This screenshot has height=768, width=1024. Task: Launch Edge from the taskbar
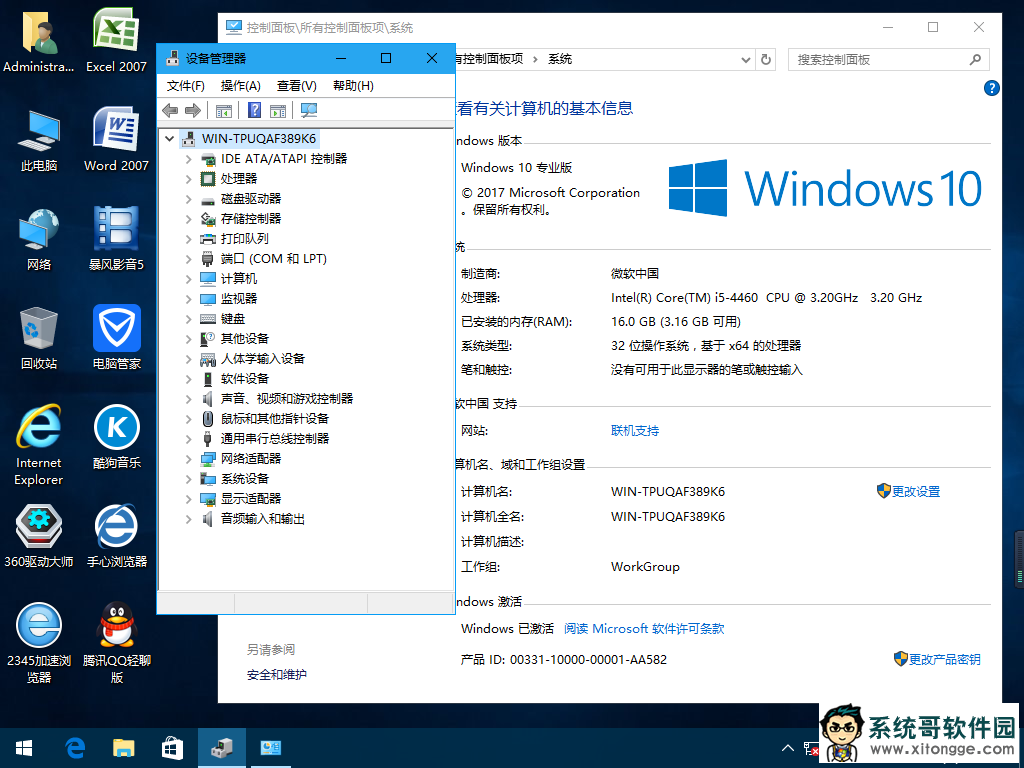click(75, 748)
